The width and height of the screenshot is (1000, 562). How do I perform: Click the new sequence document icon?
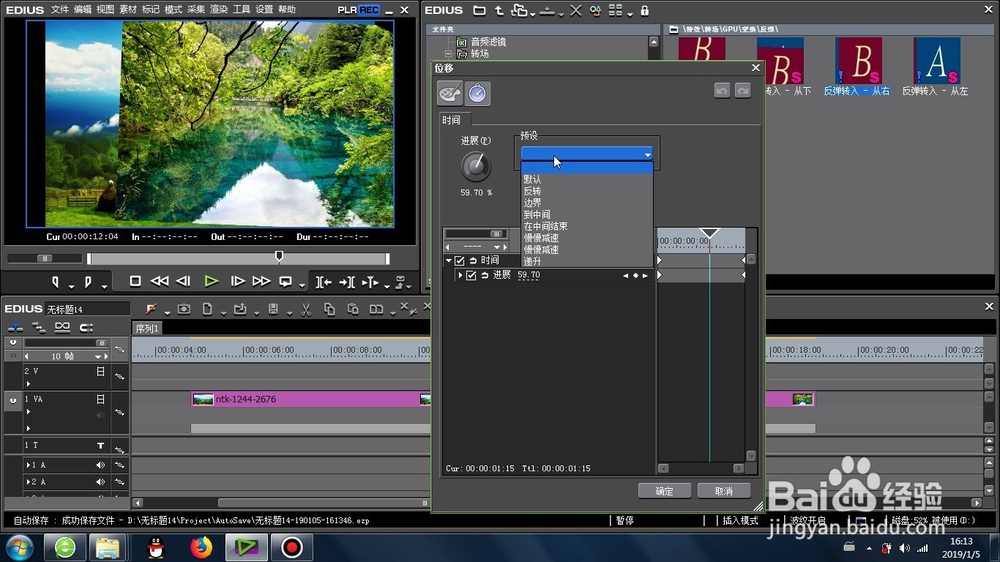[x=207, y=309]
